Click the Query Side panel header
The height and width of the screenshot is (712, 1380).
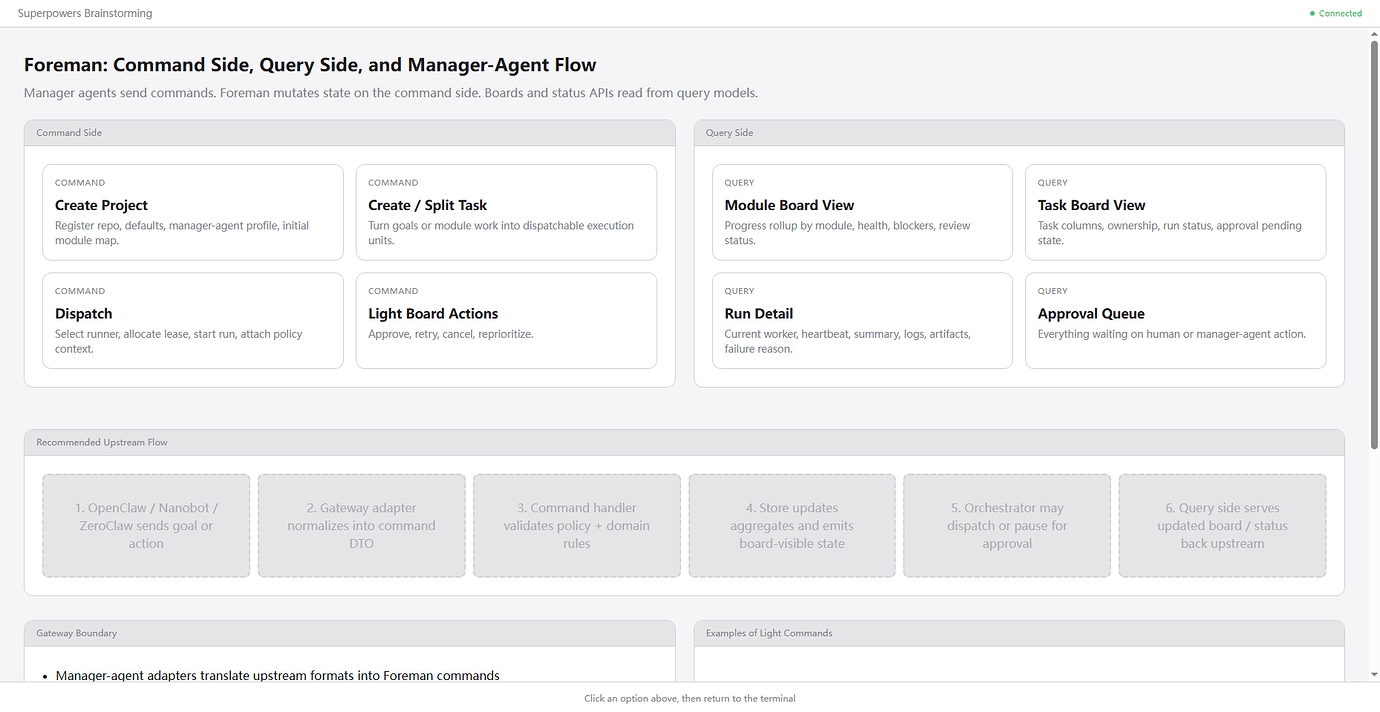[1019, 133]
